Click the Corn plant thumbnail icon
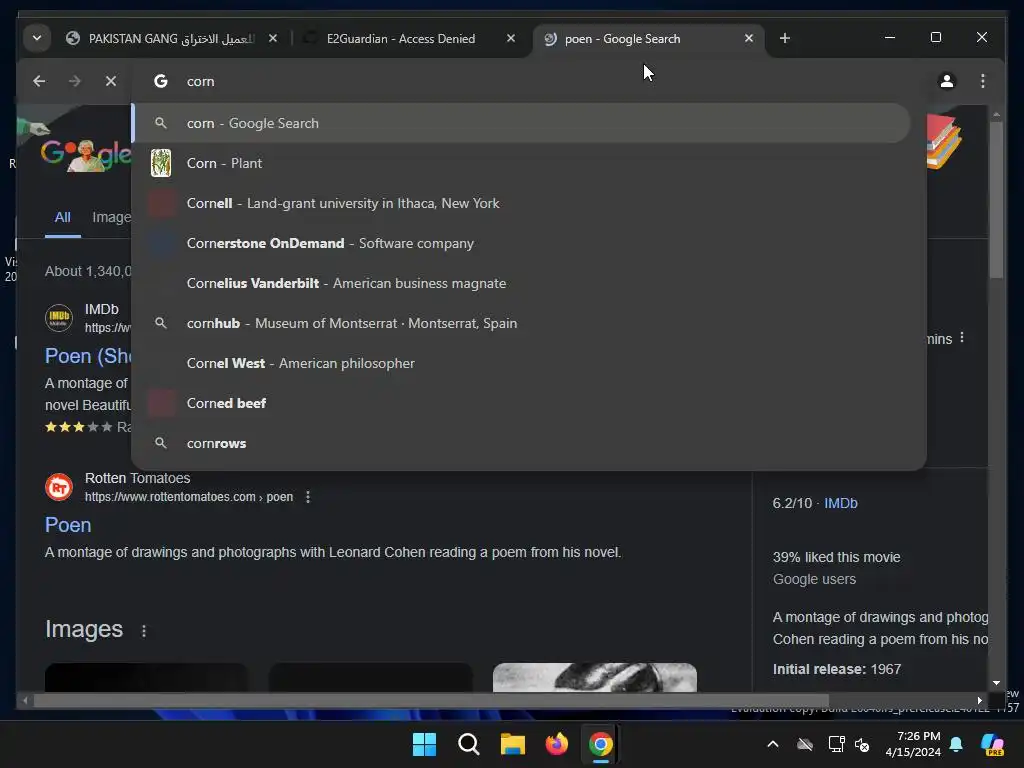Image resolution: width=1024 pixels, height=768 pixels. [x=161, y=163]
